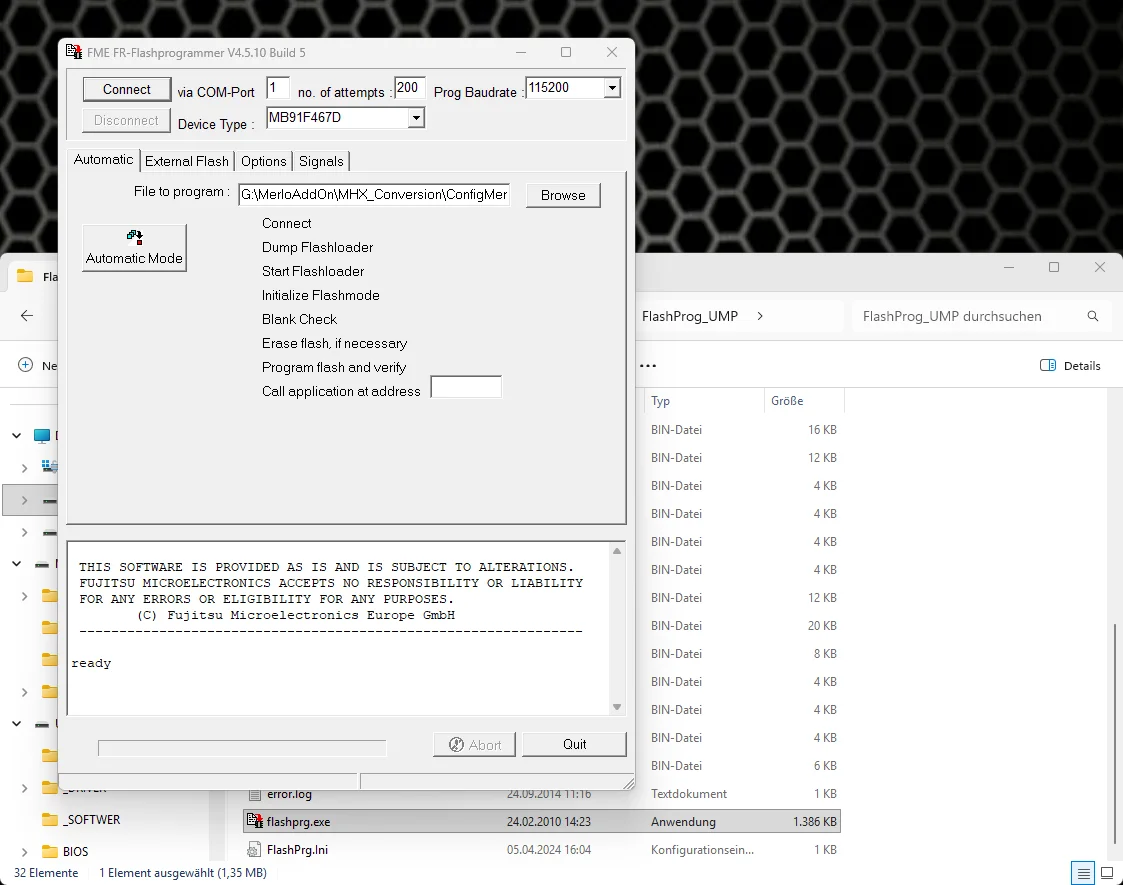Image resolution: width=1123 pixels, height=885 pixels.
Task: Click the Call application at address input field
Action: coord(465,386)
